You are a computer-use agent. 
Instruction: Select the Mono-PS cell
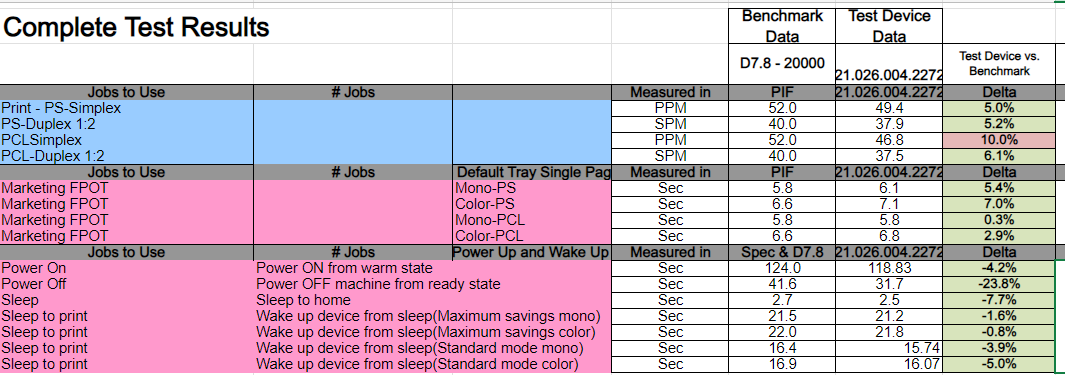[x=532, y=188]
